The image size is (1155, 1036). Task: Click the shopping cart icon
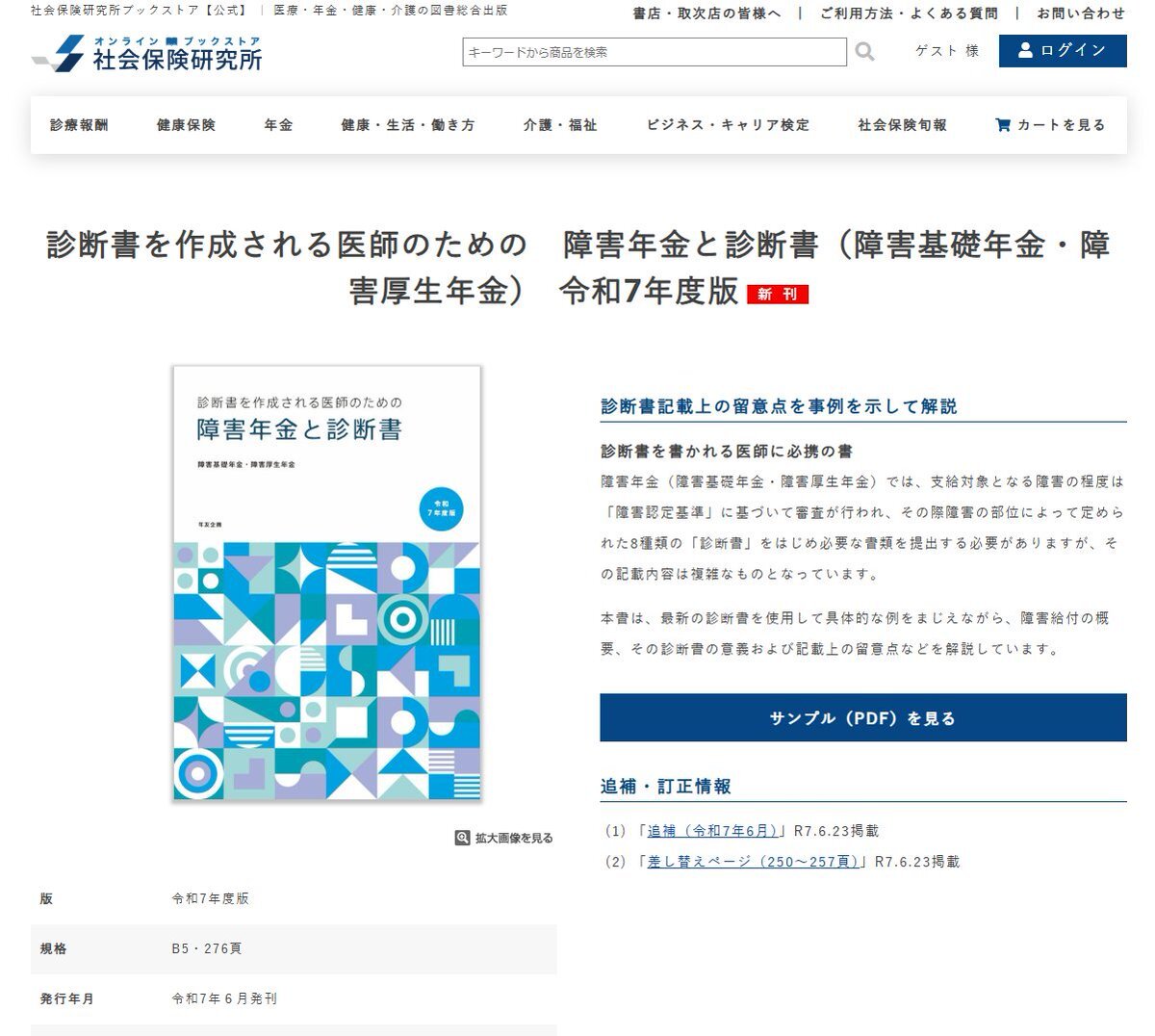[x=1003, y=125]
